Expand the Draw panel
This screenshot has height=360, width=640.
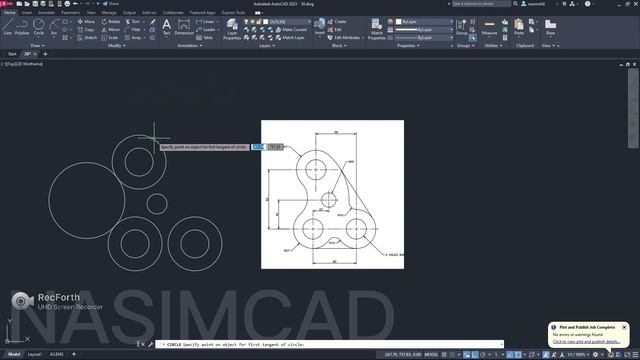tap(38, 46)
